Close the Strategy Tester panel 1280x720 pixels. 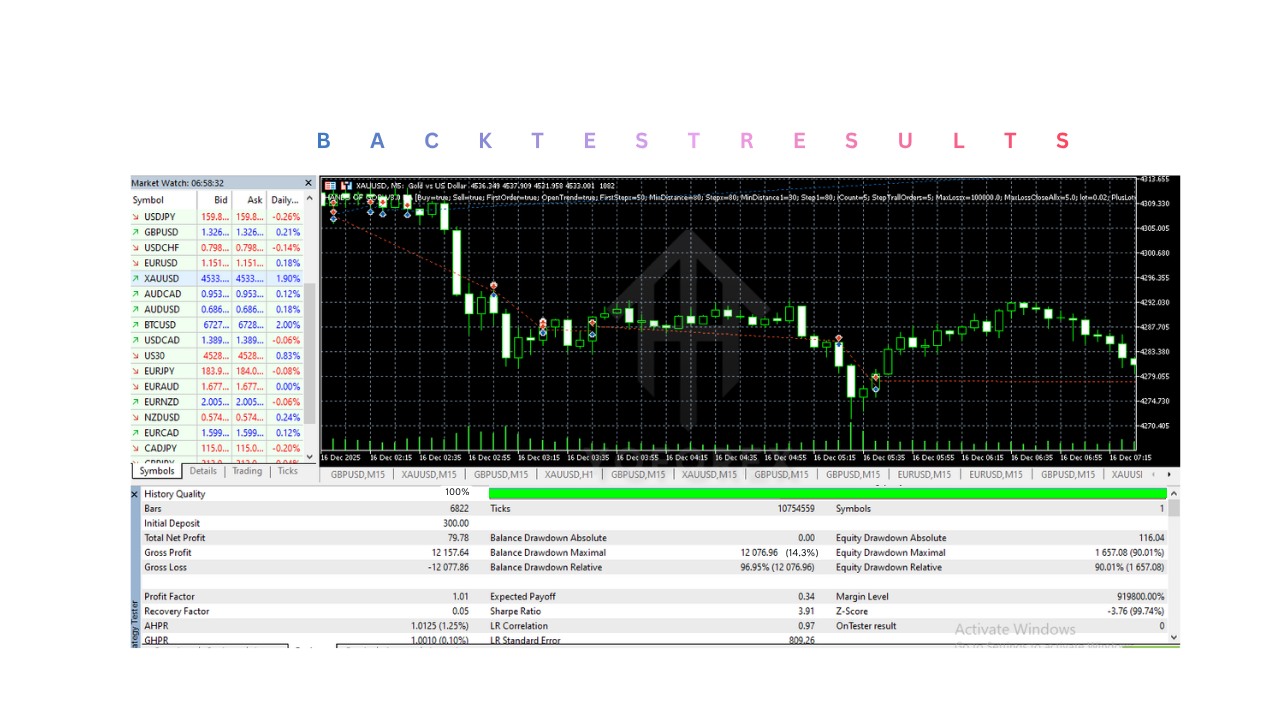click(x=136, y=494)
